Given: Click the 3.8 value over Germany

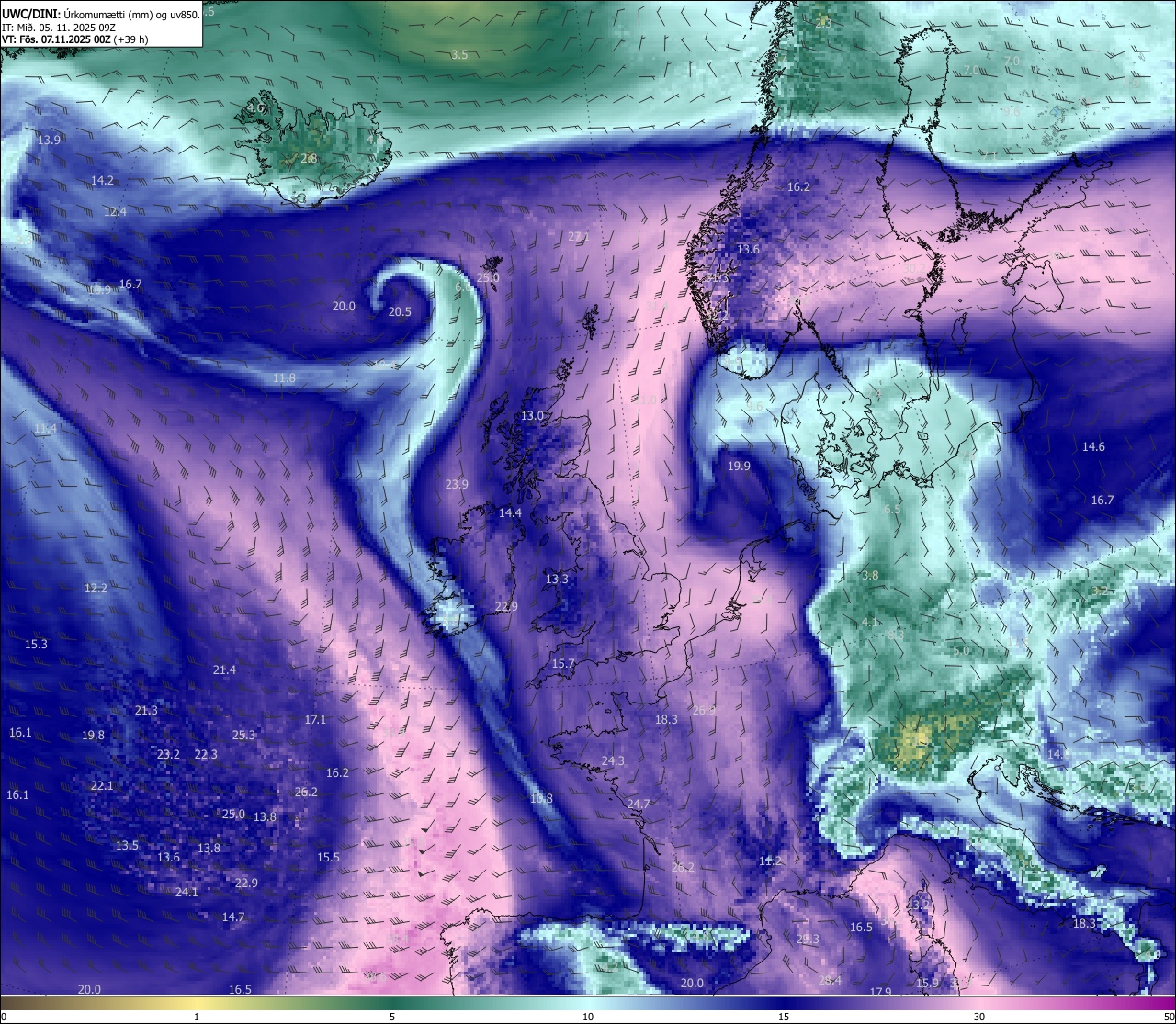Looking at the screenshot, I should [870, 576].
